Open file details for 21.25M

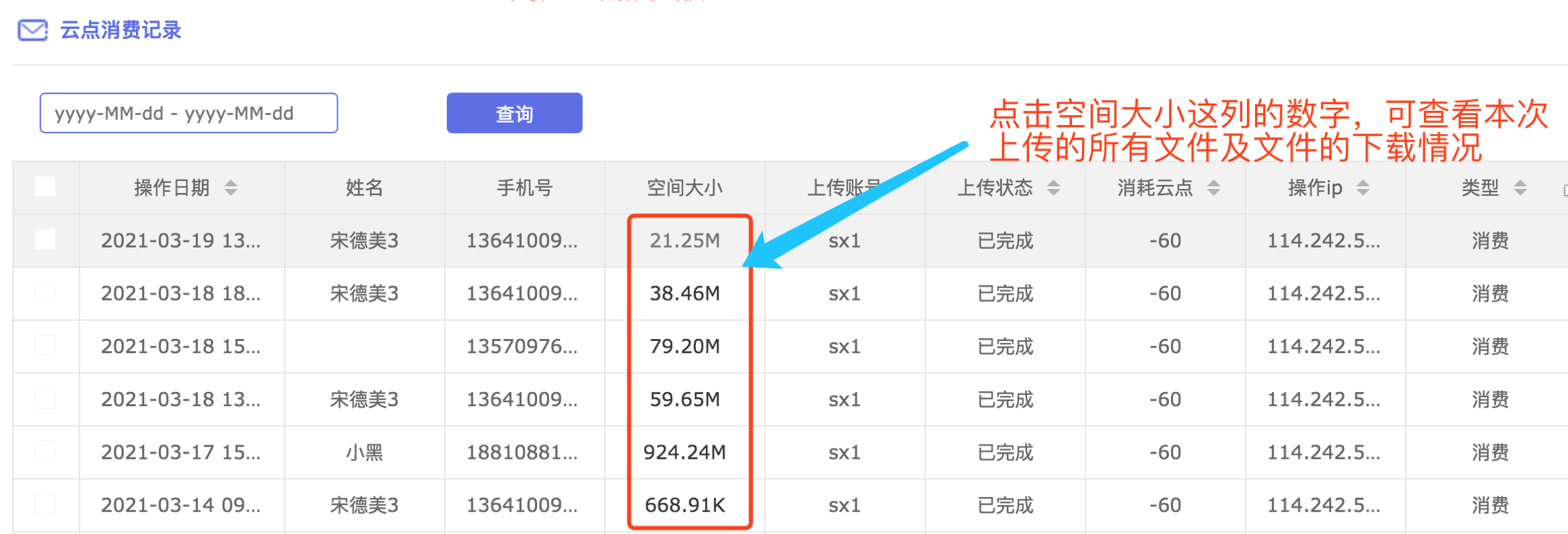[x=684, y=241]
